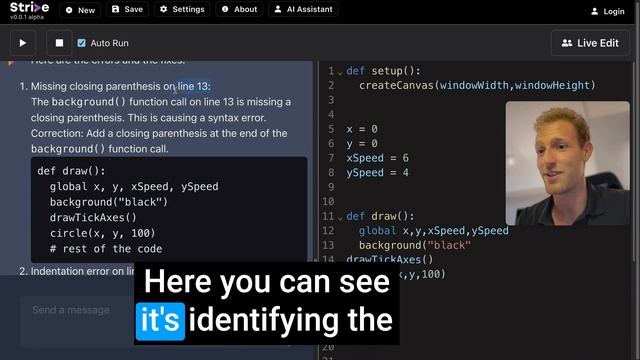Click the x = 0 line in editor

point(362,129)
